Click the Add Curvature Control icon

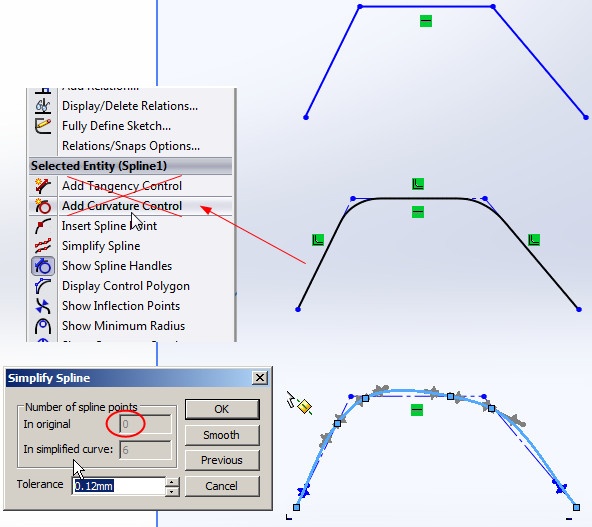(43, 206)
